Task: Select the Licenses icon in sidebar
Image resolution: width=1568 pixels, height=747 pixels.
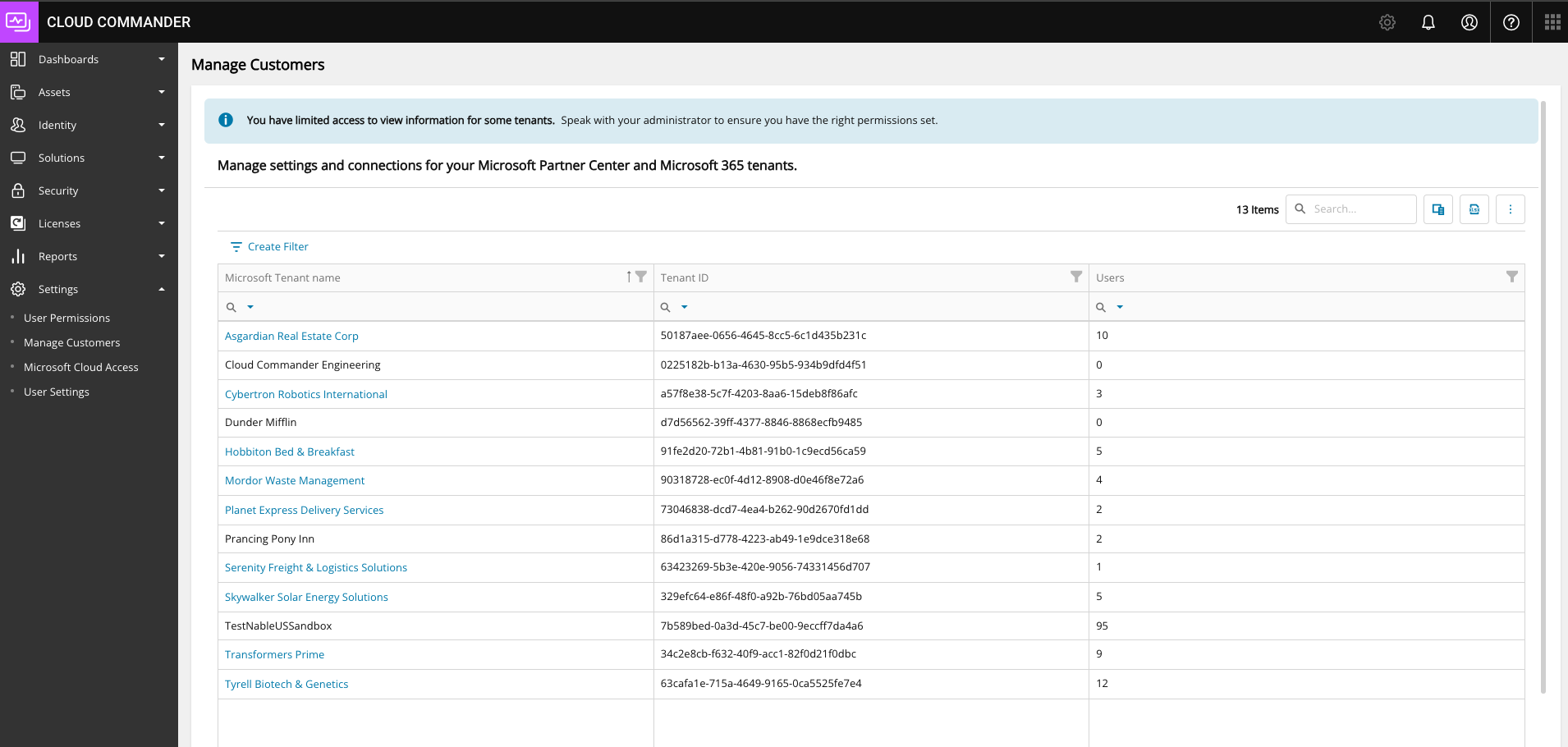Action: click(x=19, y=222)
